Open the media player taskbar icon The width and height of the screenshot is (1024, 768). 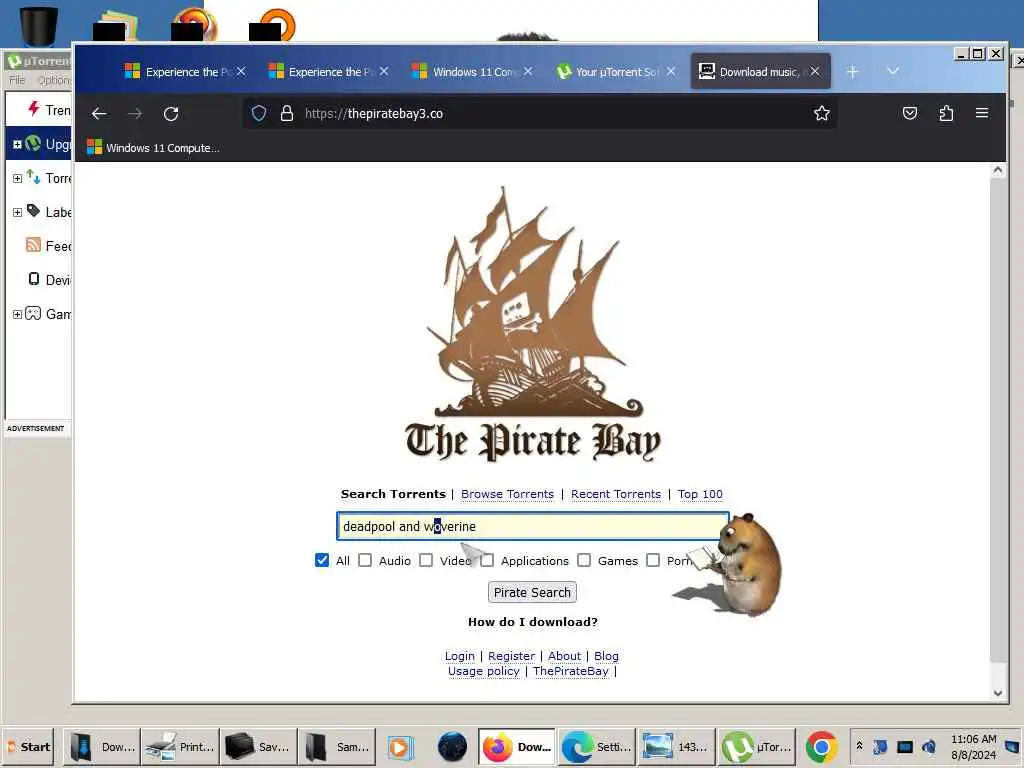[x=400, y=747]
